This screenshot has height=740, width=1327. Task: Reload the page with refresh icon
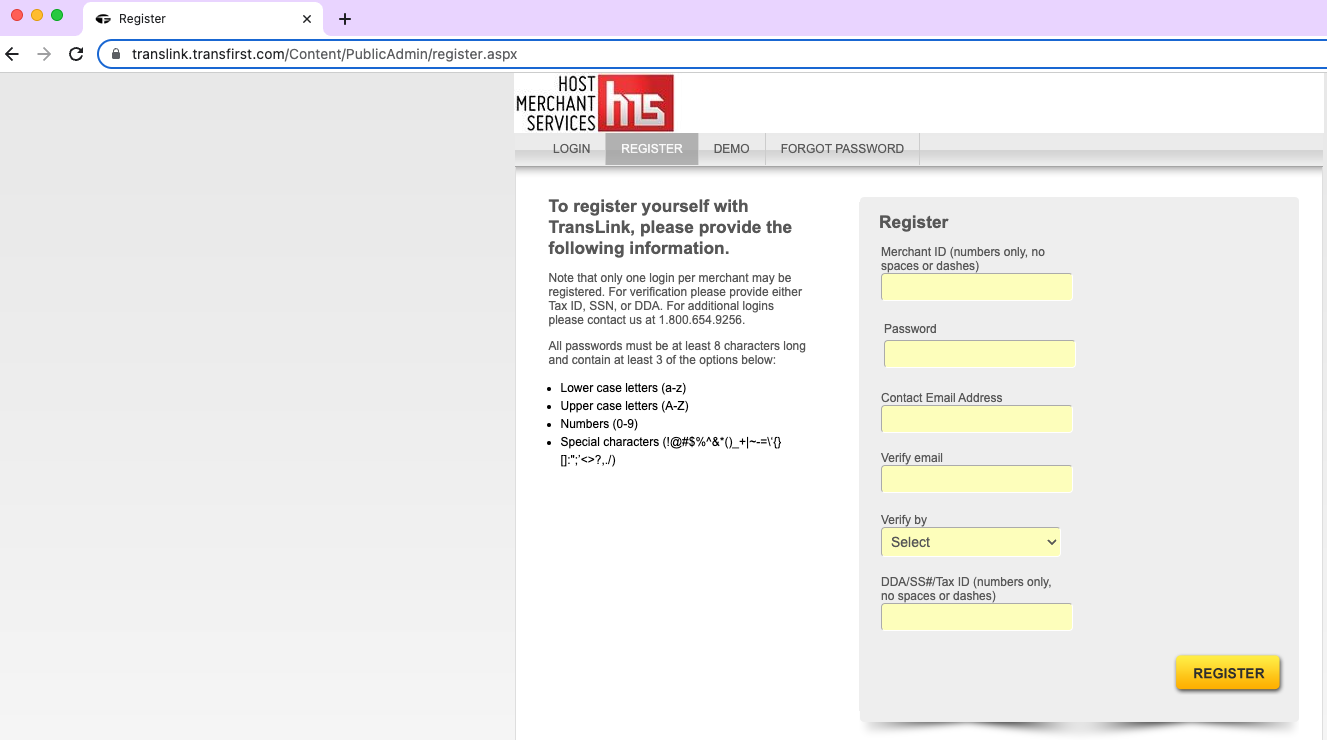tap(75, 54)
